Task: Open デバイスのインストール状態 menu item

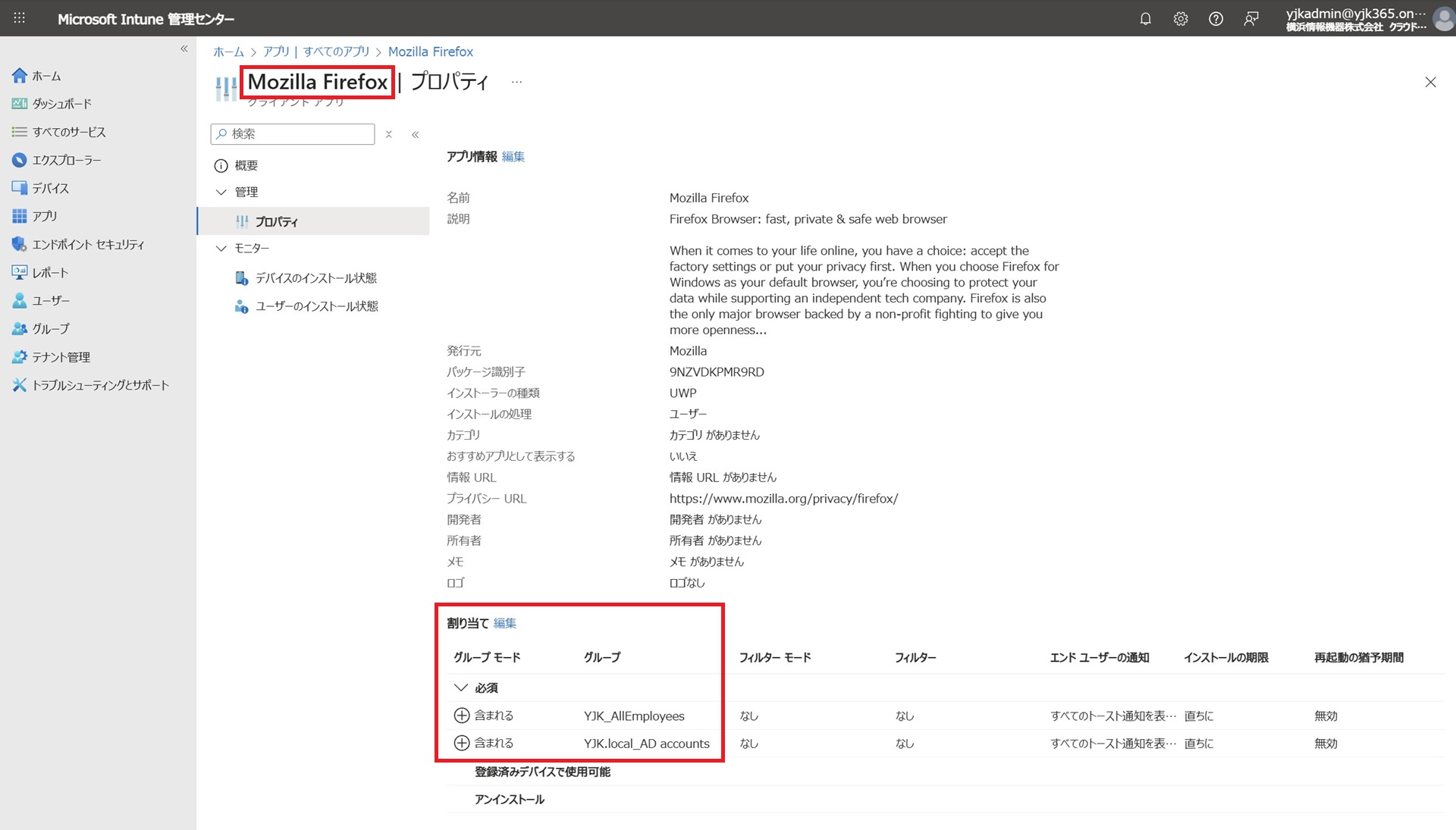Action: point(315,278)
